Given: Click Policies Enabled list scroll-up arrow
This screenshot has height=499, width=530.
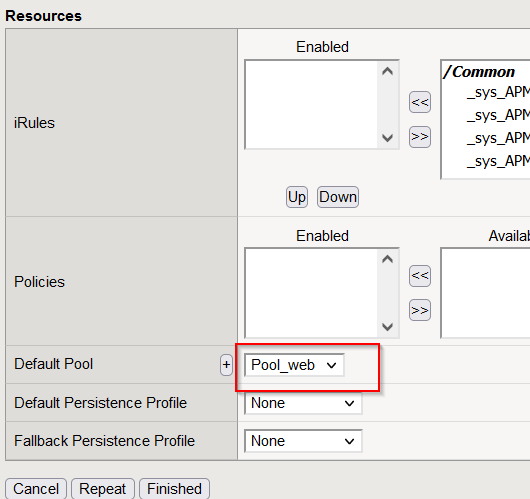Looking at the screenshot, I should click(x=387, y=259).
